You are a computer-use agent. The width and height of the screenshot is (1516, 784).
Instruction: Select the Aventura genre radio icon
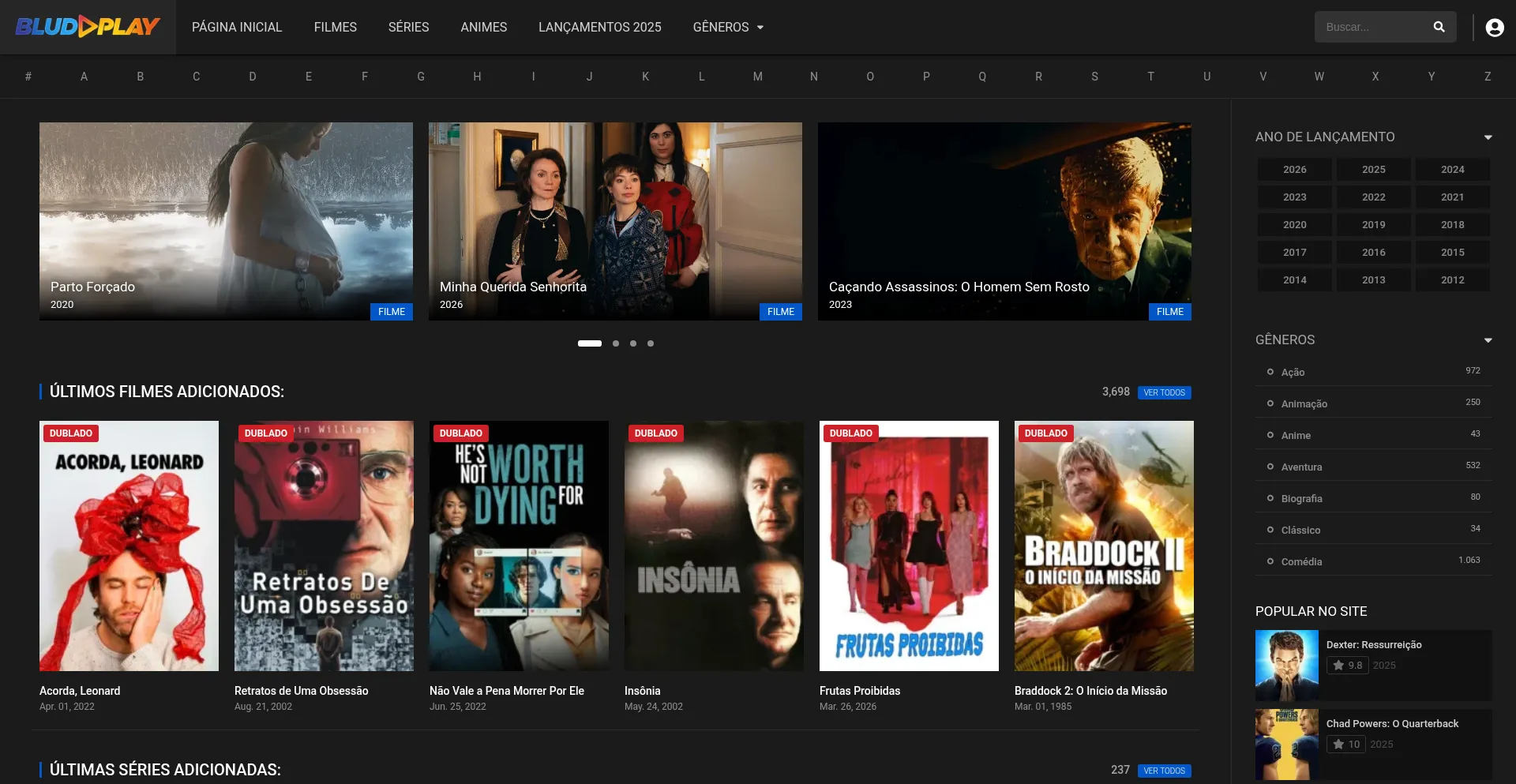[x=1270, y=467]
